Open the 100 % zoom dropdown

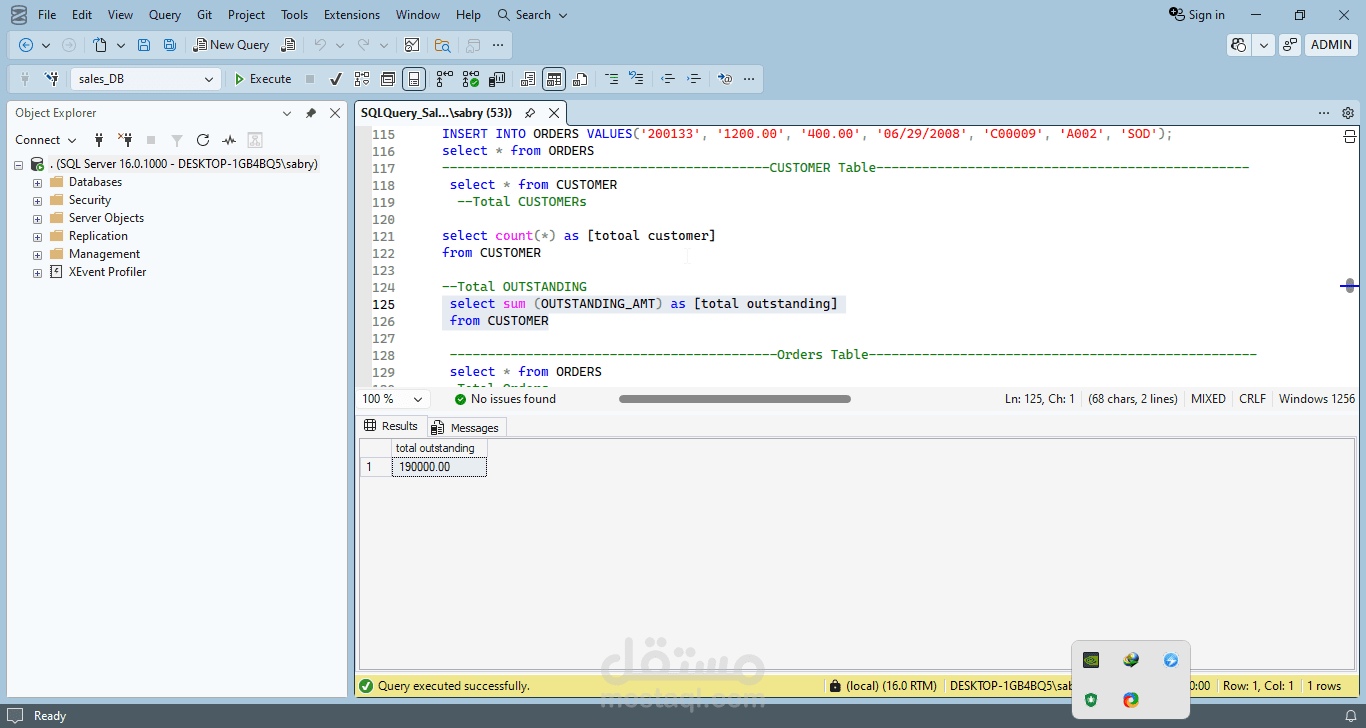click(417, 399)
